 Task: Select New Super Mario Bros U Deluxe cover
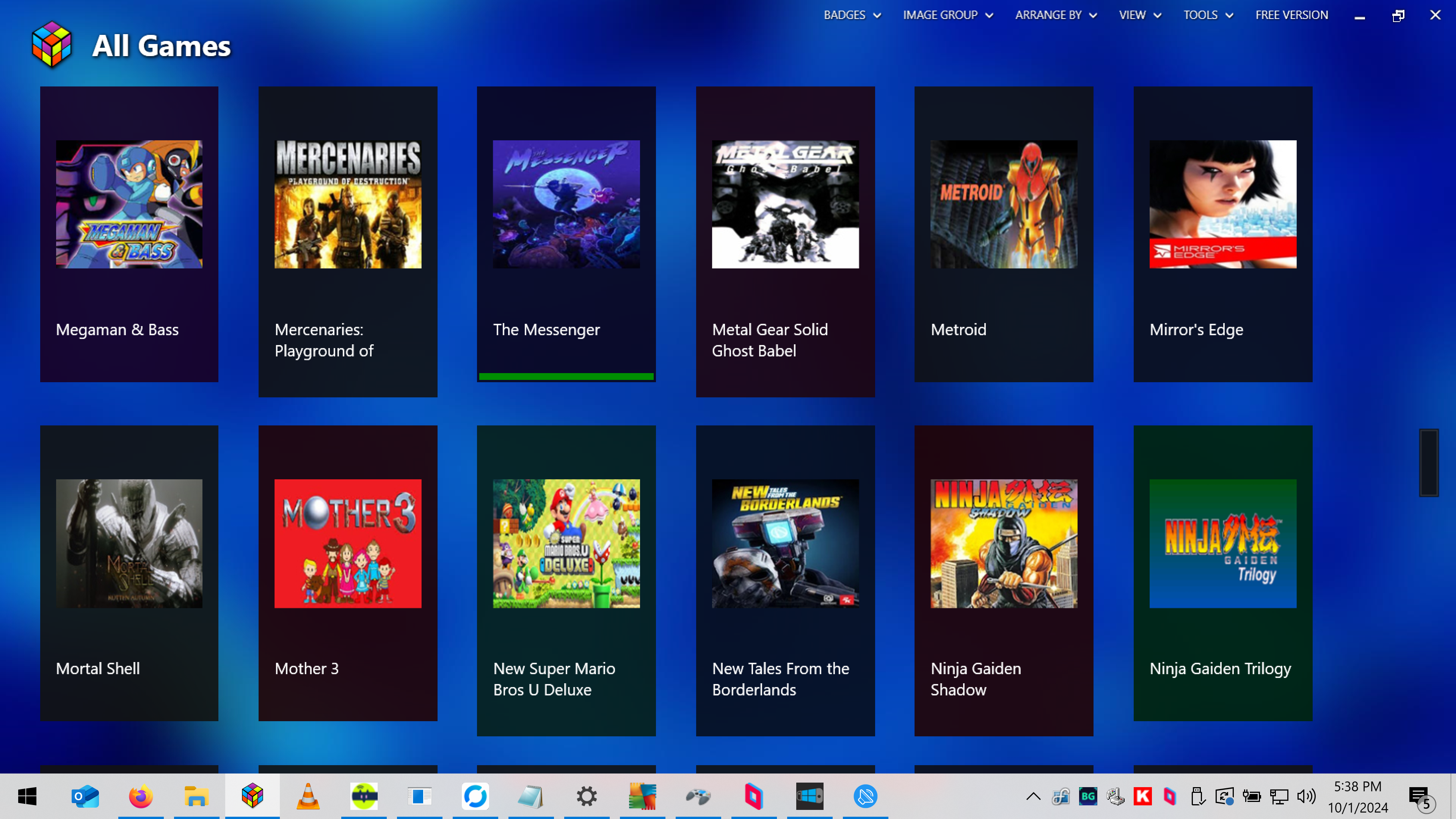[x=566, y=543]
